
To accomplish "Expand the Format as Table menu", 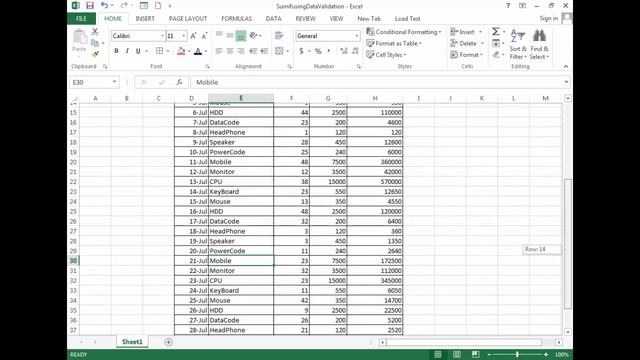I will point(394,43).
